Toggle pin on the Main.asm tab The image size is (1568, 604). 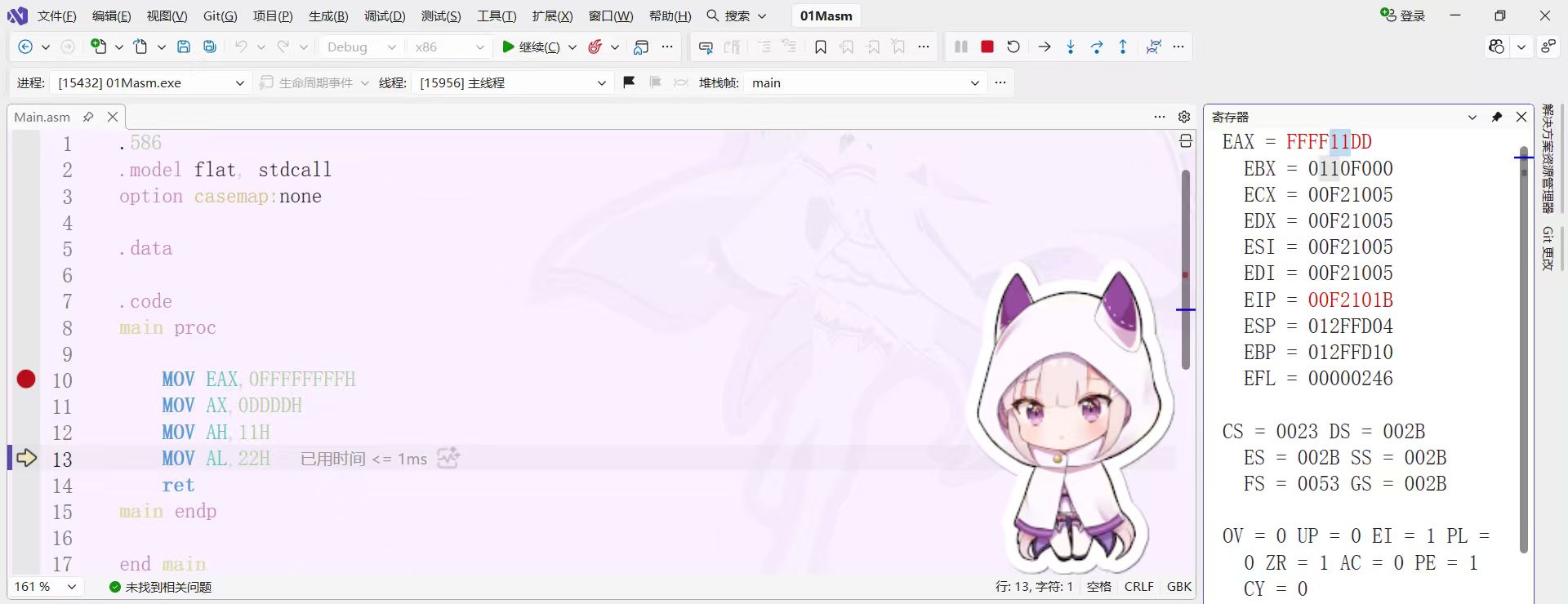[88, 117]
